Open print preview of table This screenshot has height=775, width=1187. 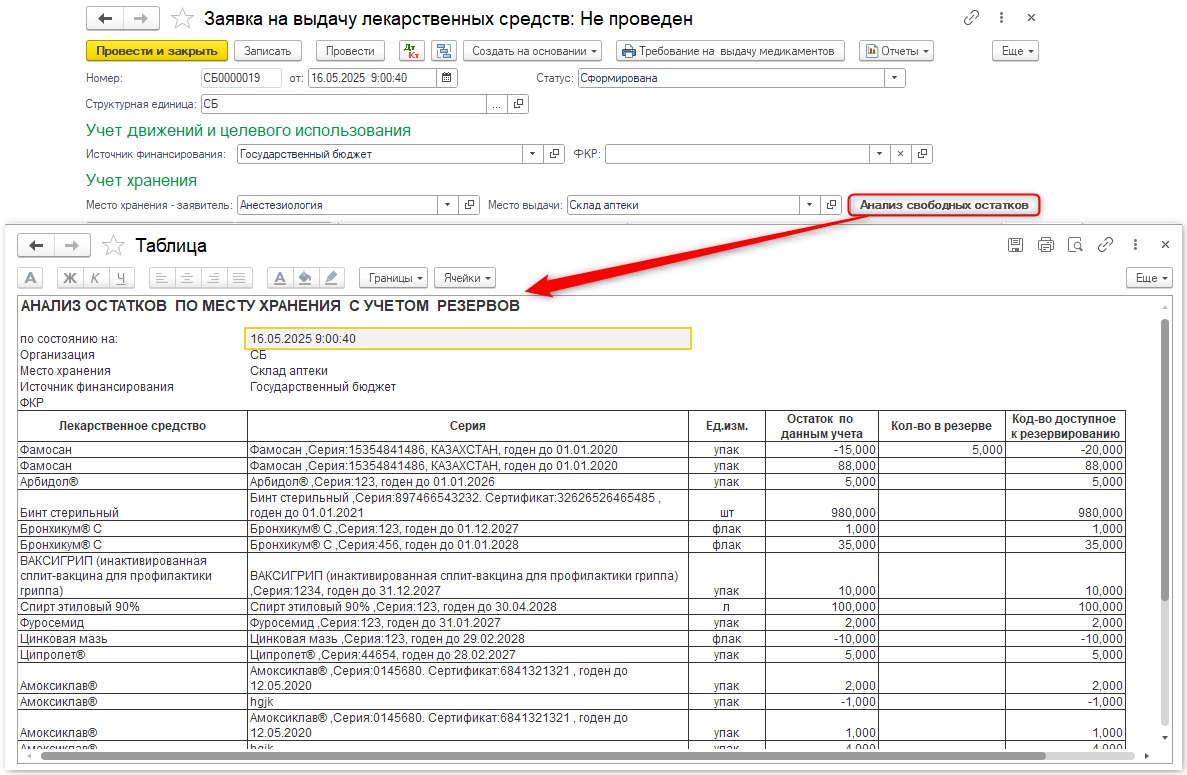(1075, 244)
